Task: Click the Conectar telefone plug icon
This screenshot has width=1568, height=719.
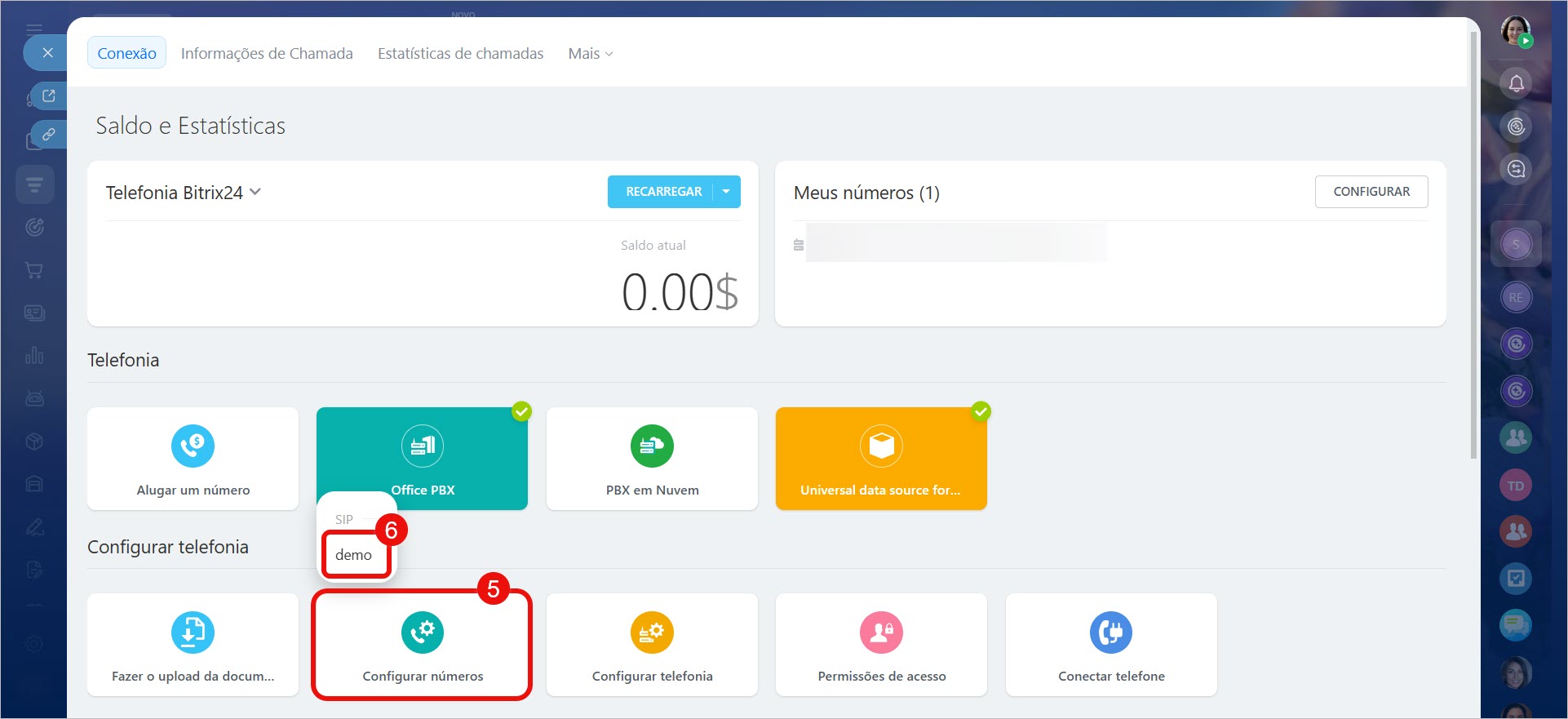Action: pos(1110,632)
